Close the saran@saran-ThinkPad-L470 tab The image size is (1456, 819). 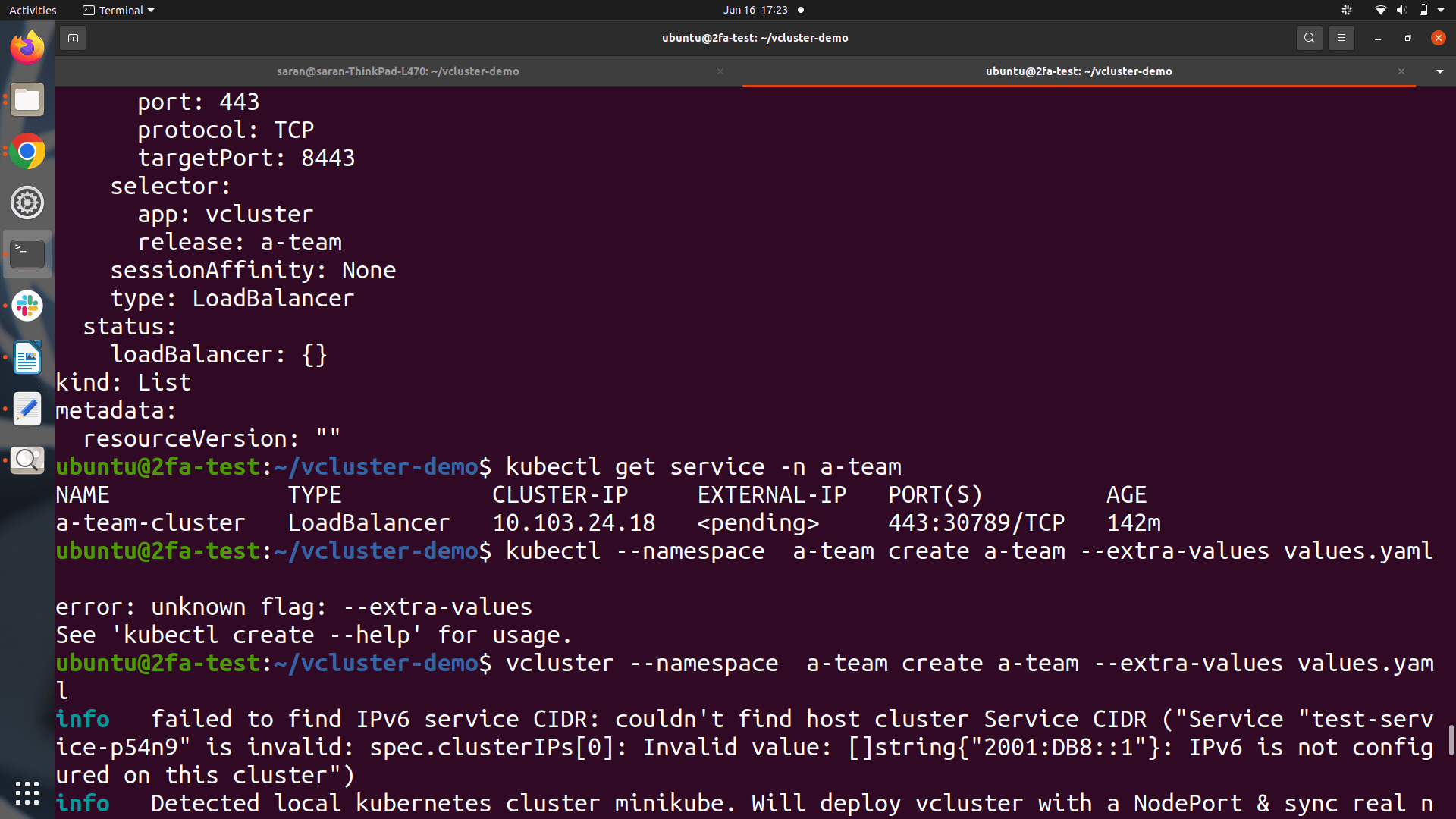point(720,71)
